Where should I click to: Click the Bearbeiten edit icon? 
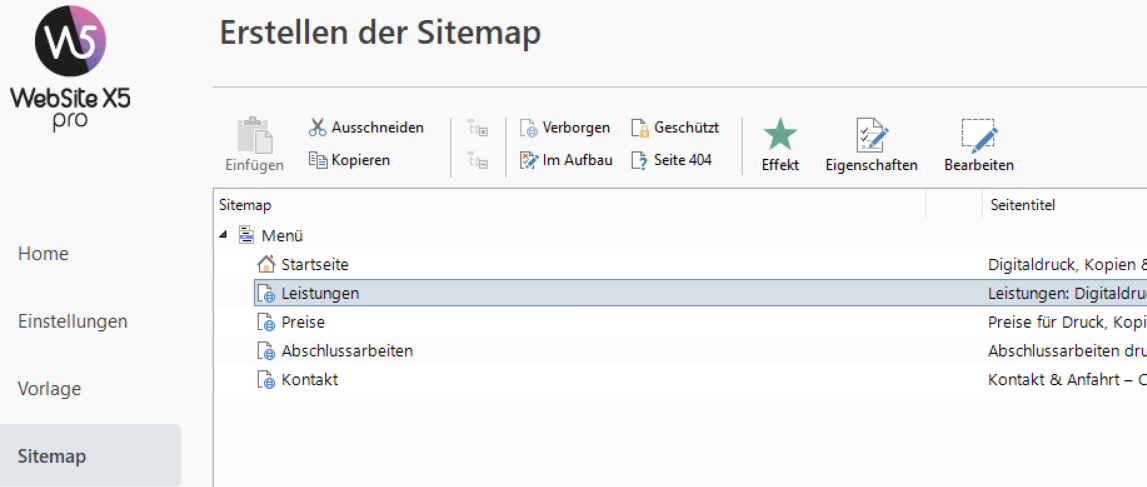(x=979, y=136)
